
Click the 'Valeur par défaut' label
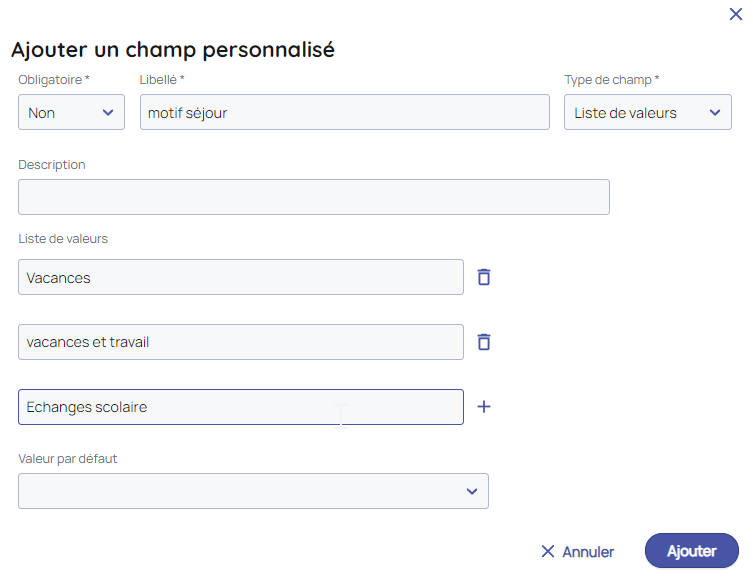[x=74, y=458]
